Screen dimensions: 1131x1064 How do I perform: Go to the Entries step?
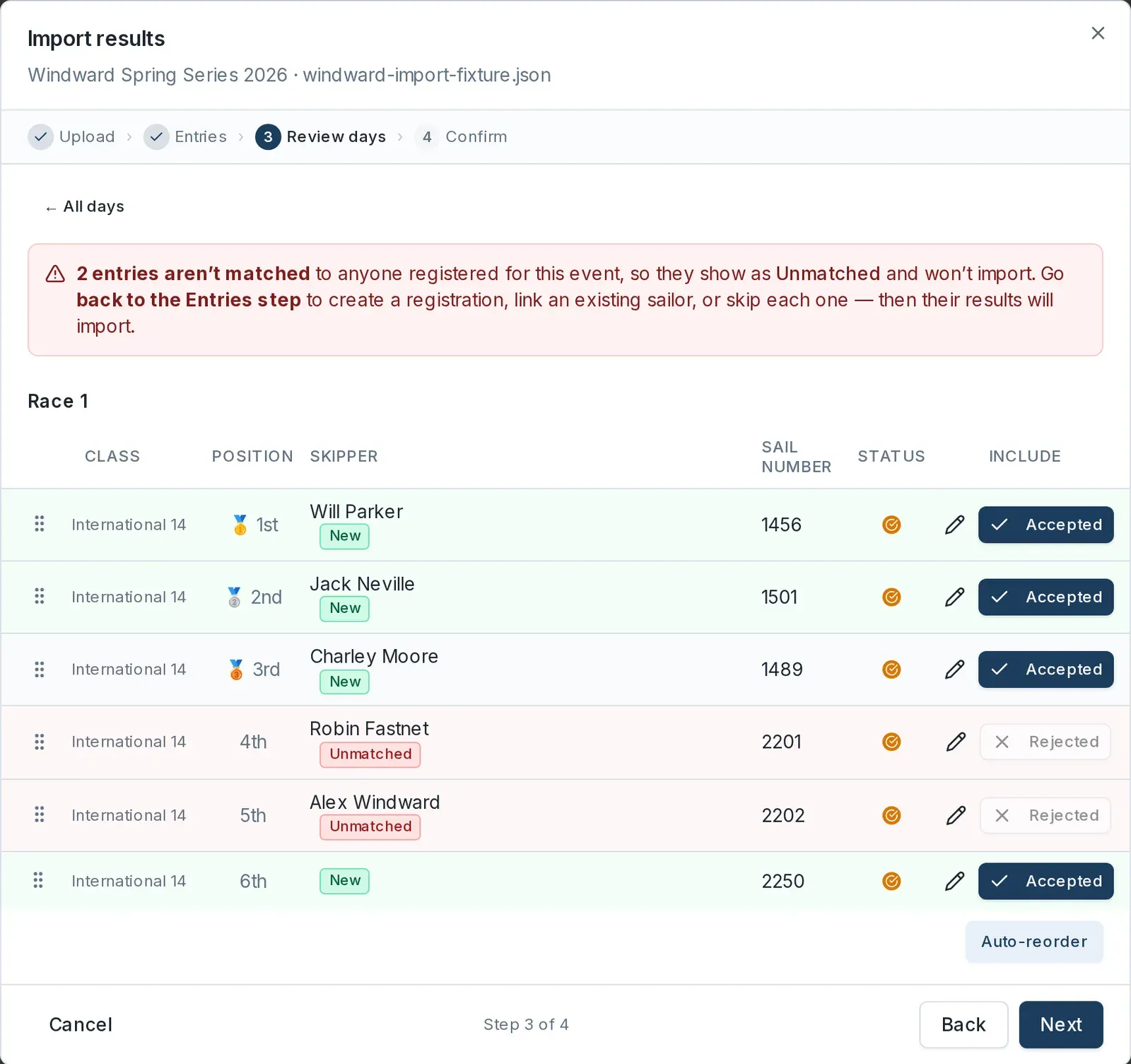pyautogui.click(x=185, y=136)
